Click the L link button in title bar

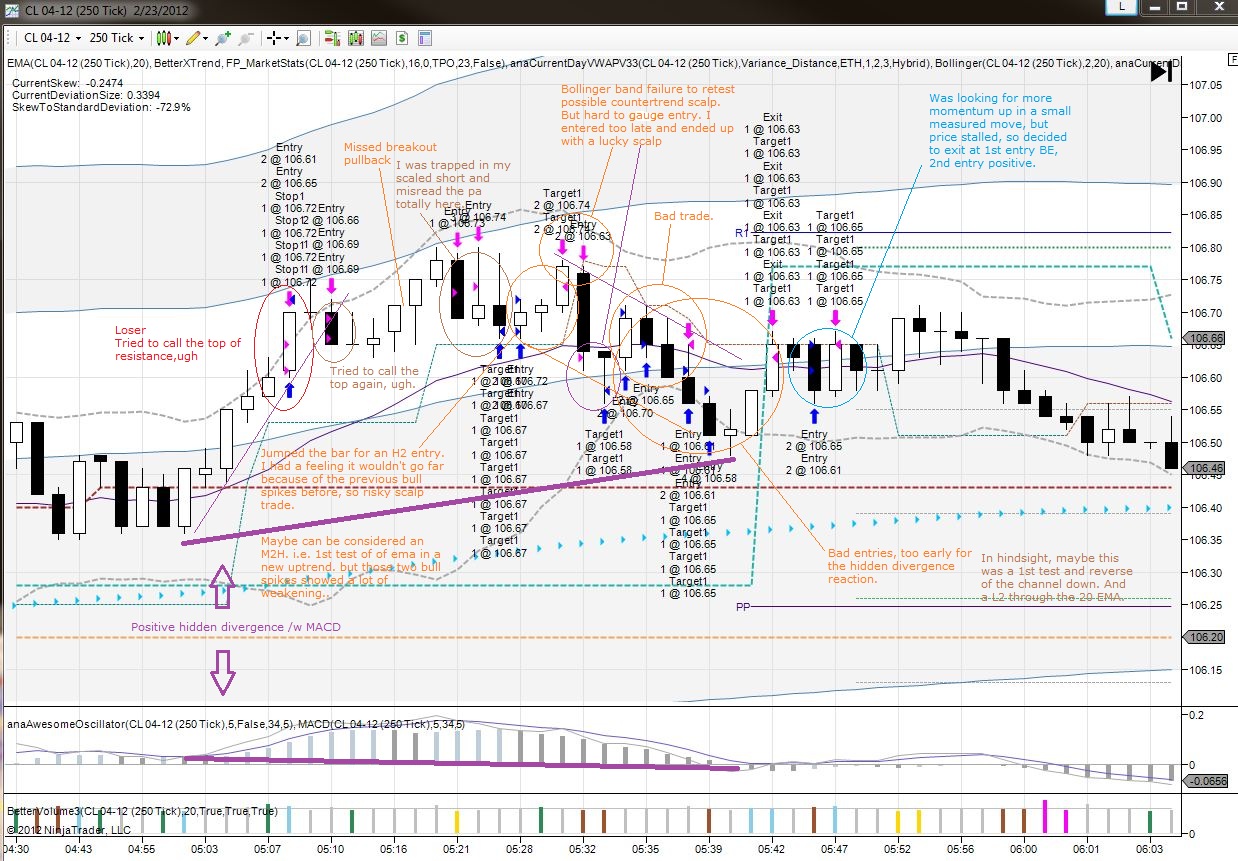point(1124,7)
